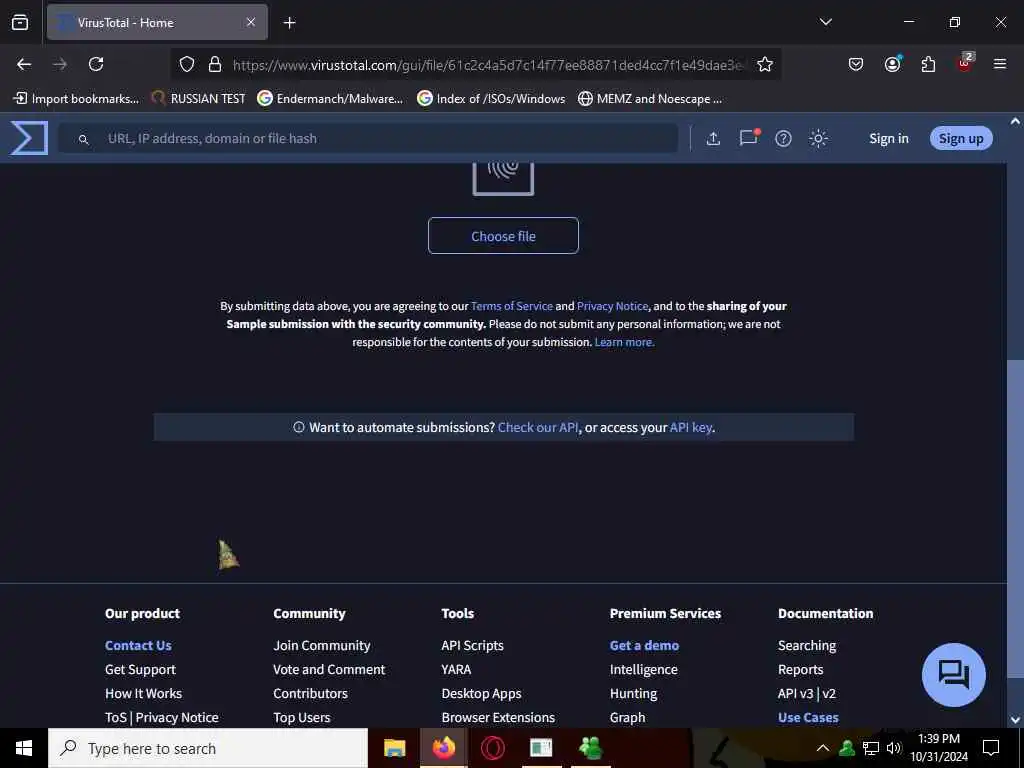Open API Scripts footer link
Screen dimensions: 1024x768
[473, 645]
